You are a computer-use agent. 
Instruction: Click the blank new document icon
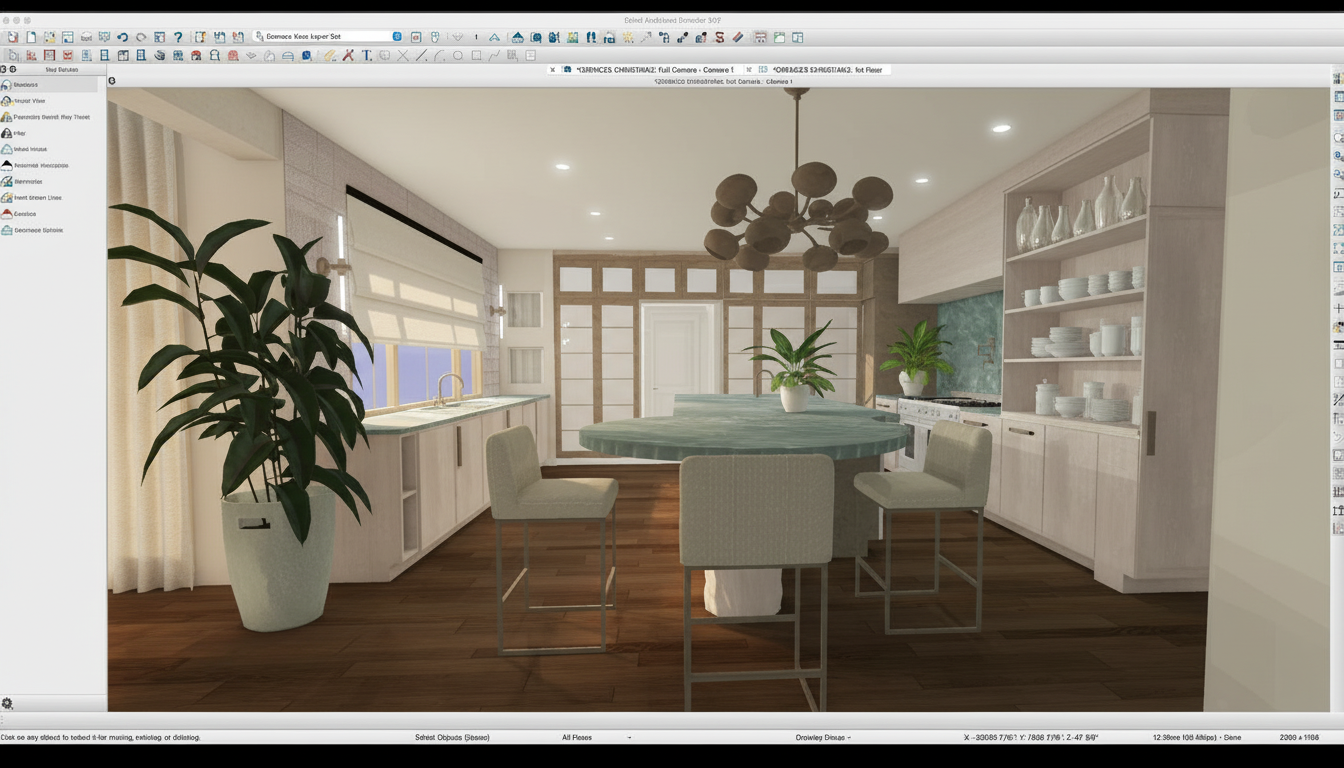click(31, 37)
